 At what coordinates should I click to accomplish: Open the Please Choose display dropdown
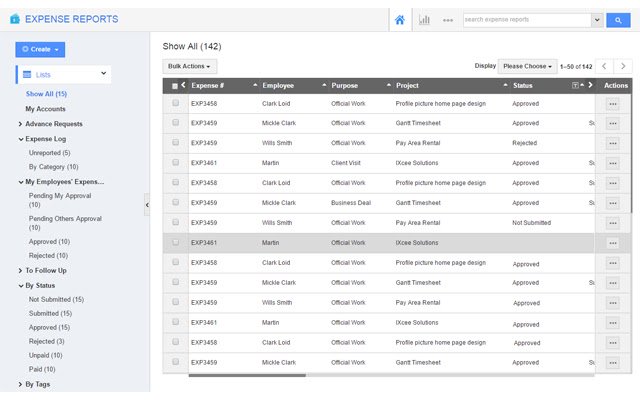coord(527,66)
